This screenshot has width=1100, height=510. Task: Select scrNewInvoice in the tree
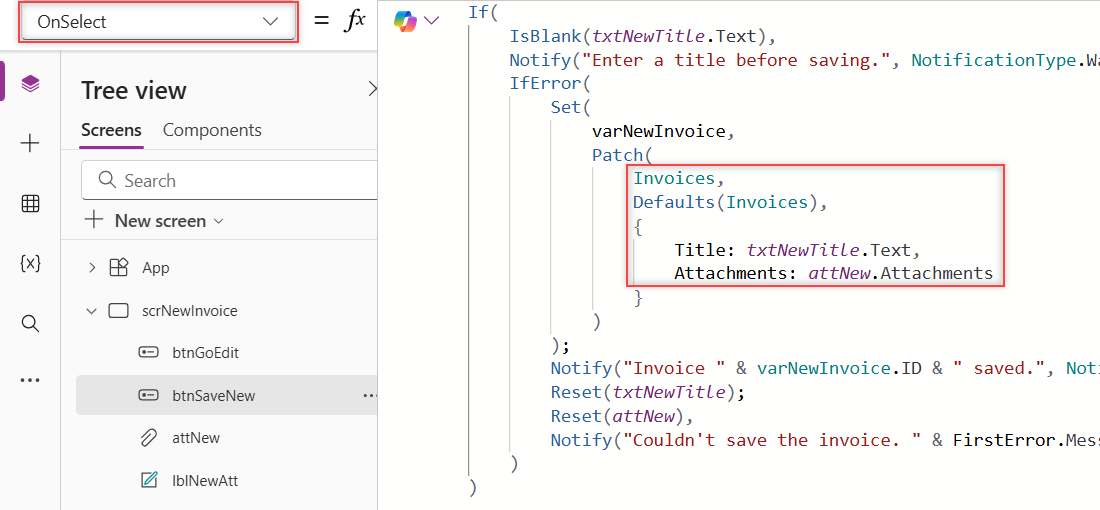tap(189, 311)
